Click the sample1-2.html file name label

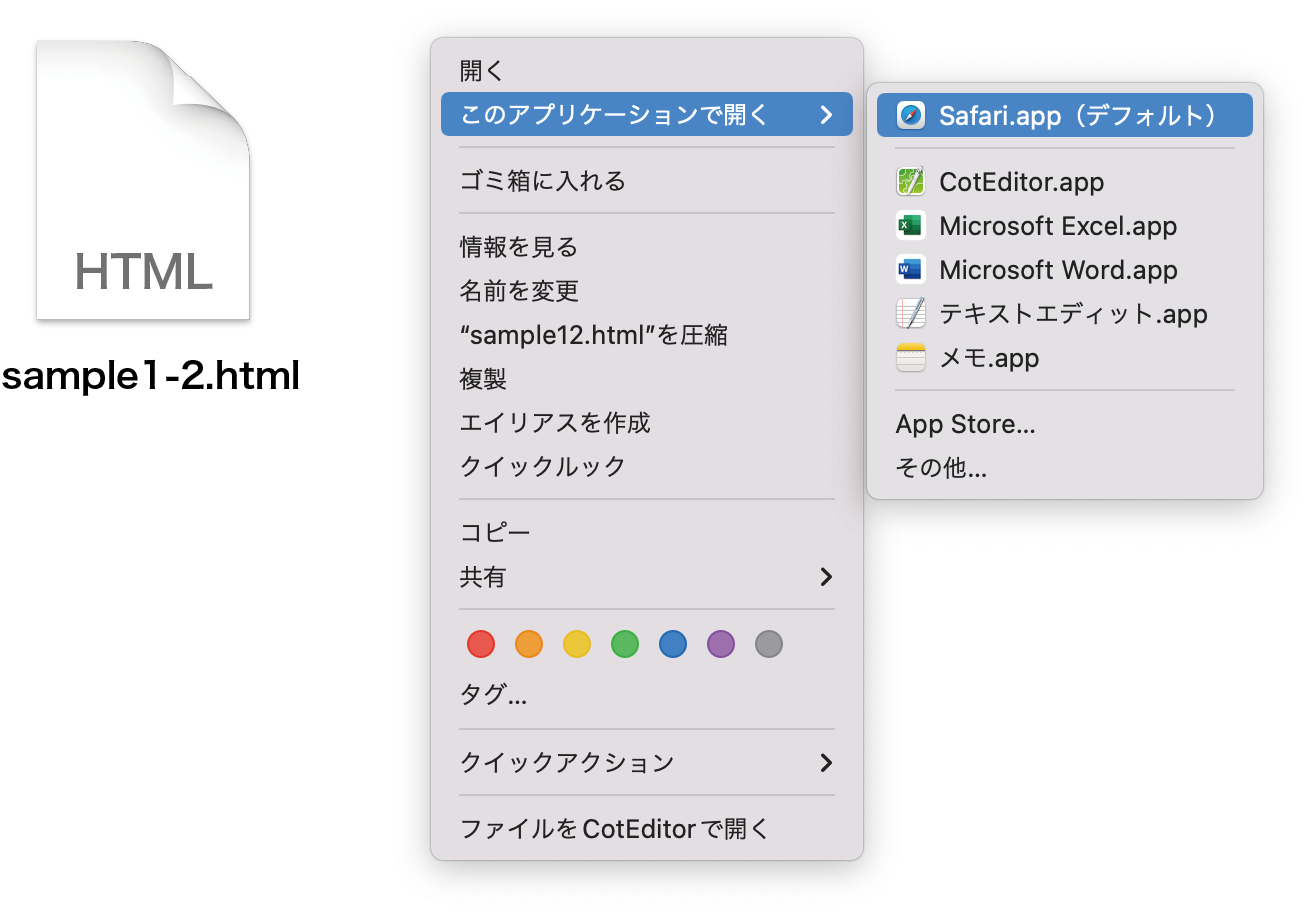(x=150, y=376)
